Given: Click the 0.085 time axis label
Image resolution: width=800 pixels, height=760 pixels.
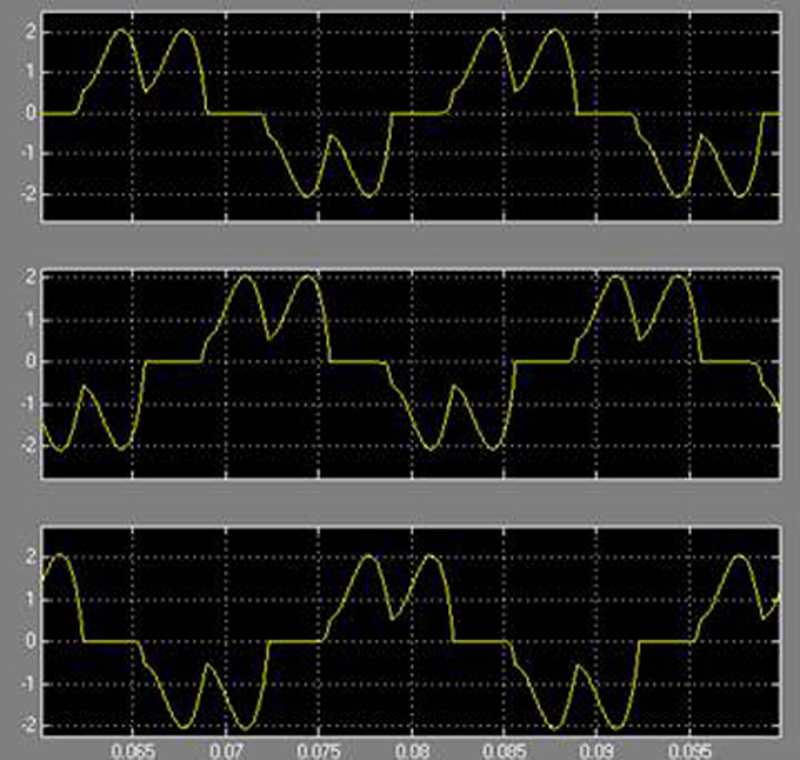Looking at the screenshot, I should (x=505, y=748).
